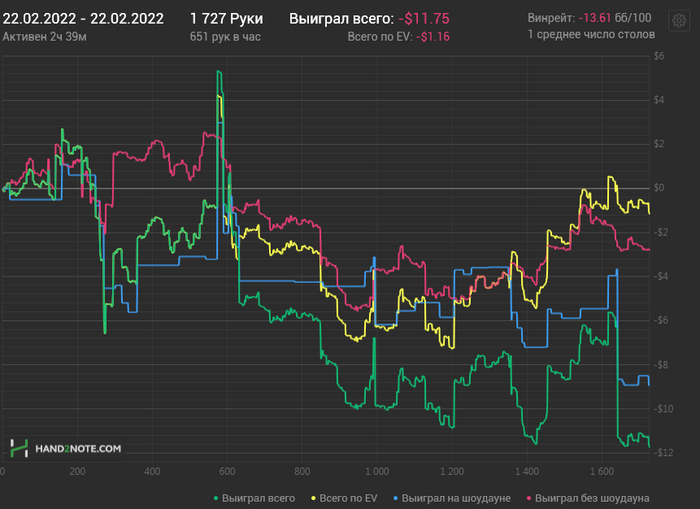Click the blue "Выиграл на шоудауне" legend dot

(x=397, y=497)
